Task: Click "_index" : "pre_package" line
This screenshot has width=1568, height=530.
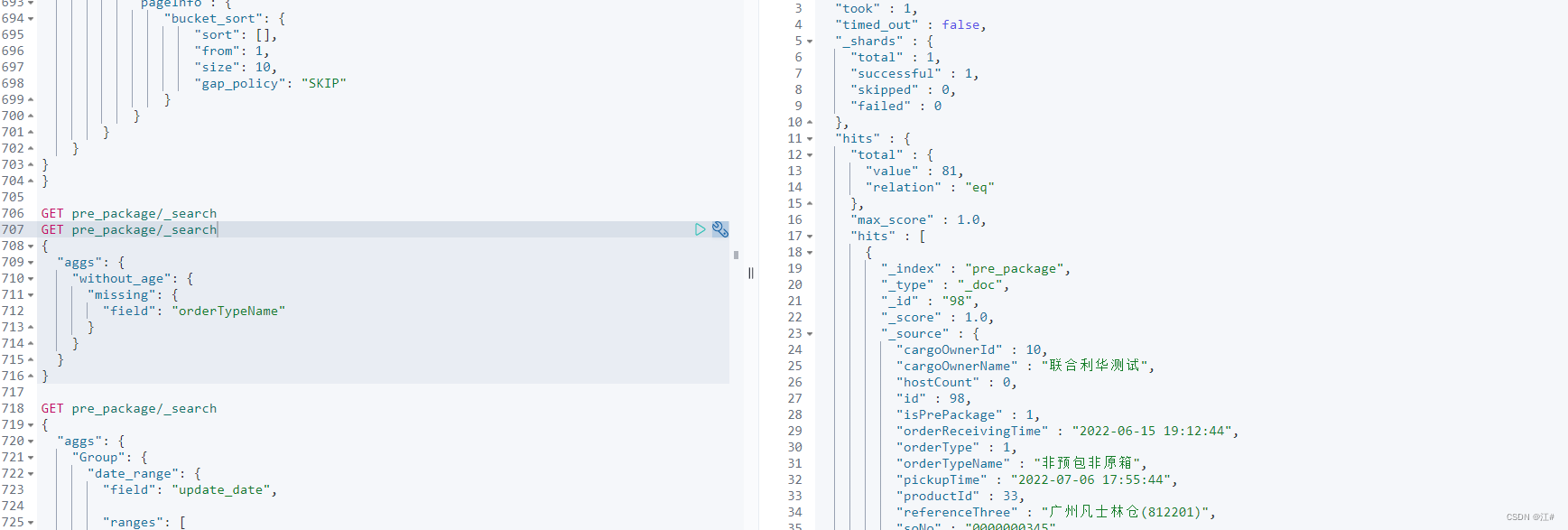Action: [976, 268]
